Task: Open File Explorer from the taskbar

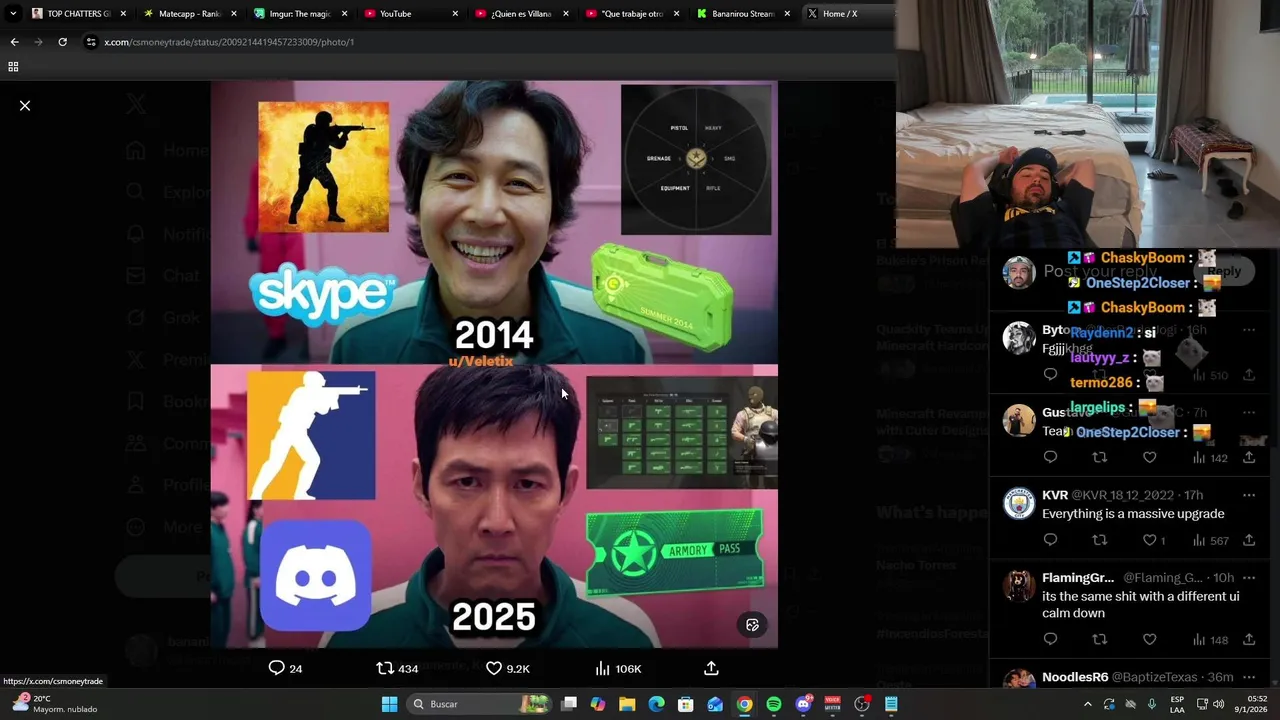Action: point(627,704)
